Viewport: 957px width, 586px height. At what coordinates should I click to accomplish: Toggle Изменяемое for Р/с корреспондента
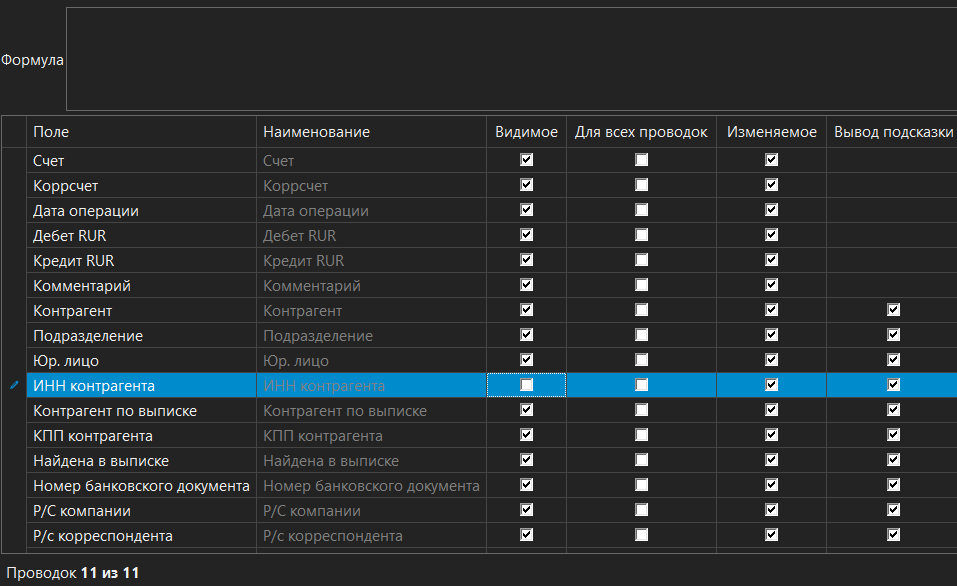click(771, 535)
